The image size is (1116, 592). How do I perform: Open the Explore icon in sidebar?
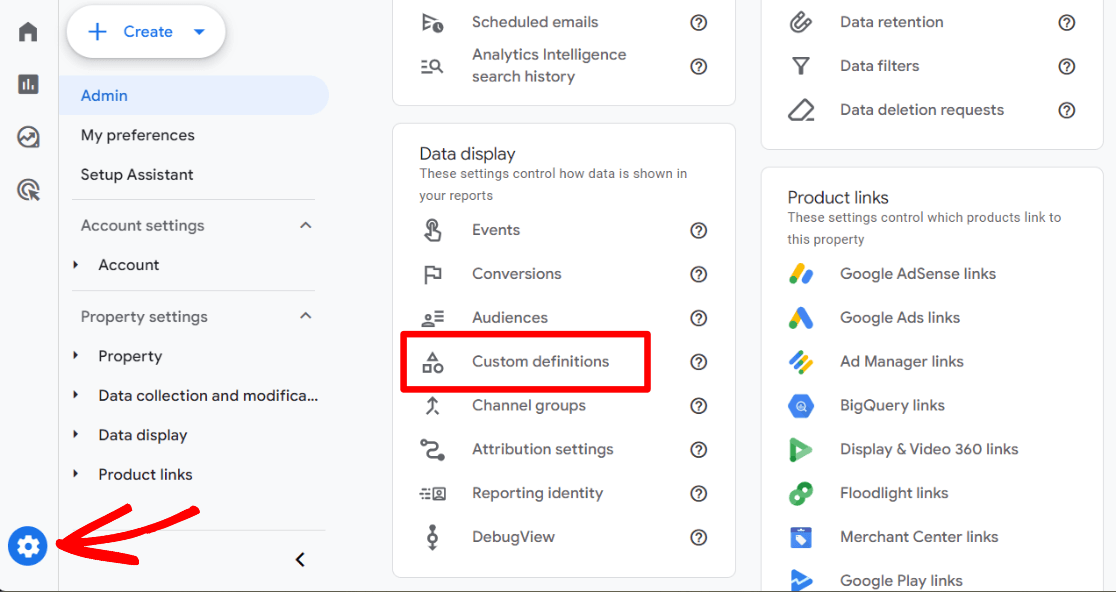click(28, 137)
